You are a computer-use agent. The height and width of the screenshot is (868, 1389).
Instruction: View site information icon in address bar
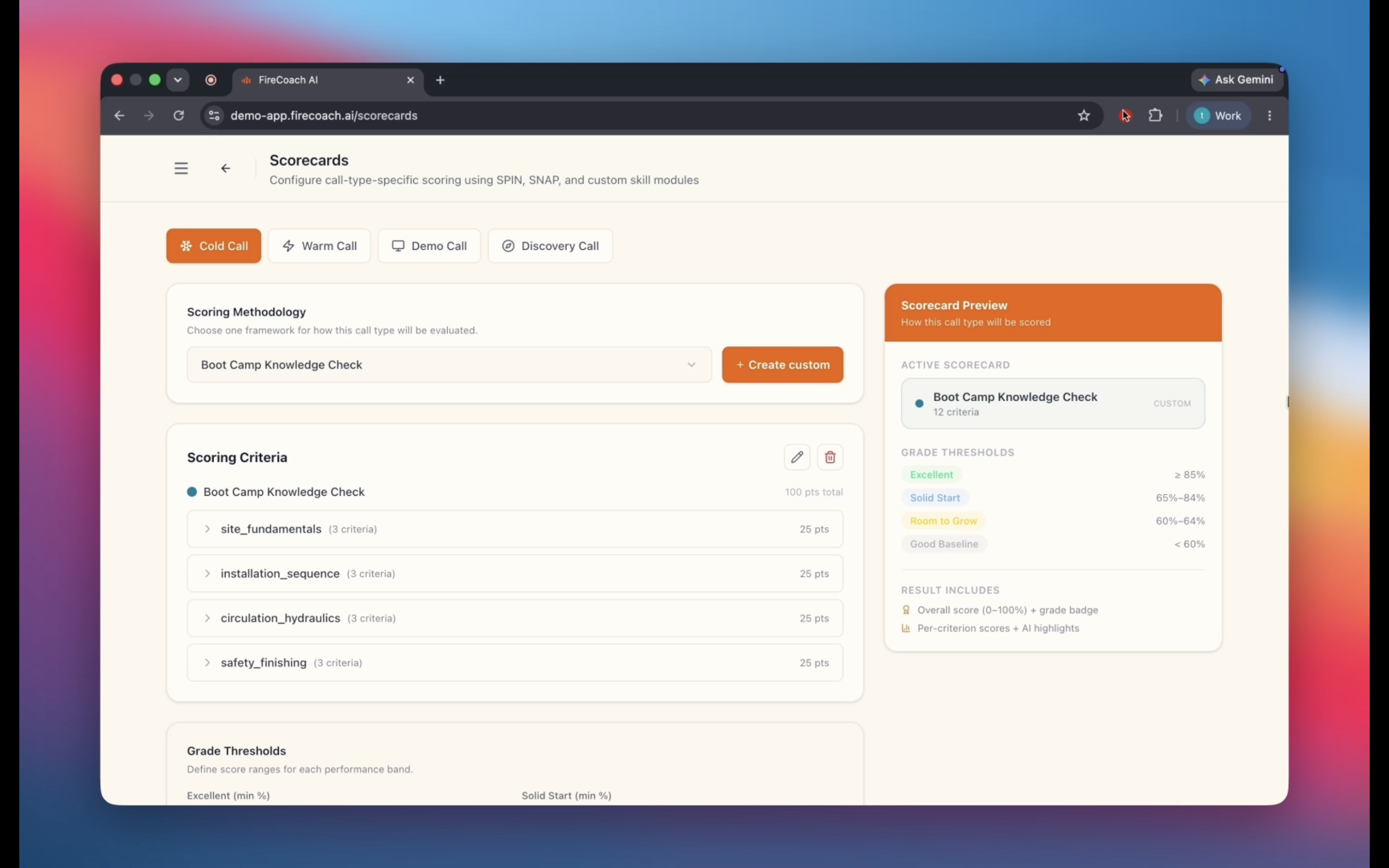pos(214,115)
